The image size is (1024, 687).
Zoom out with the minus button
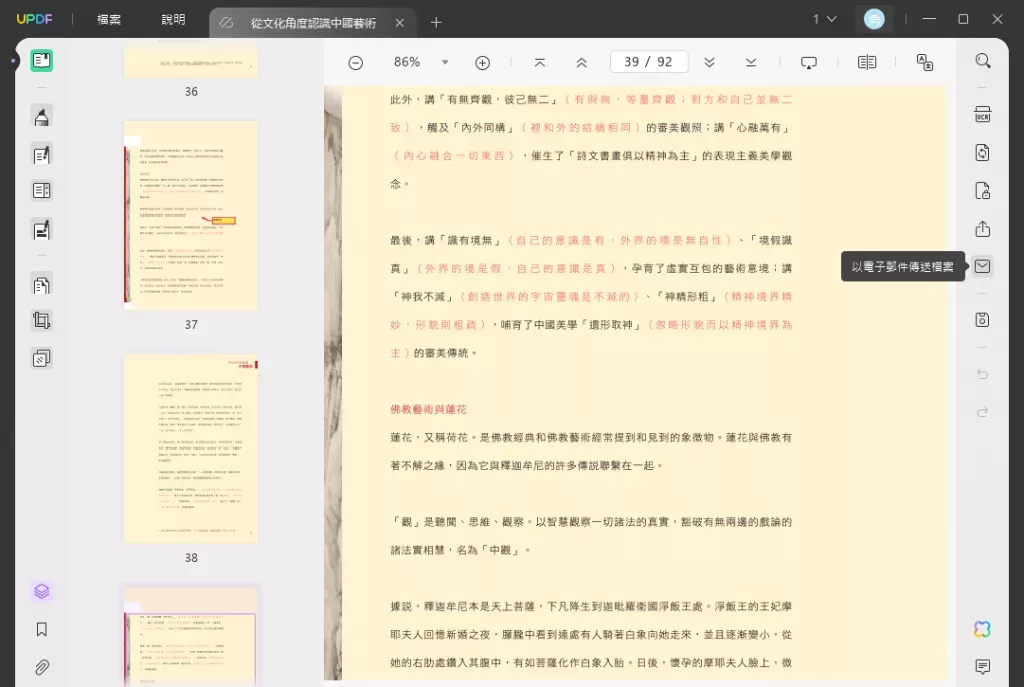(356, 63)
